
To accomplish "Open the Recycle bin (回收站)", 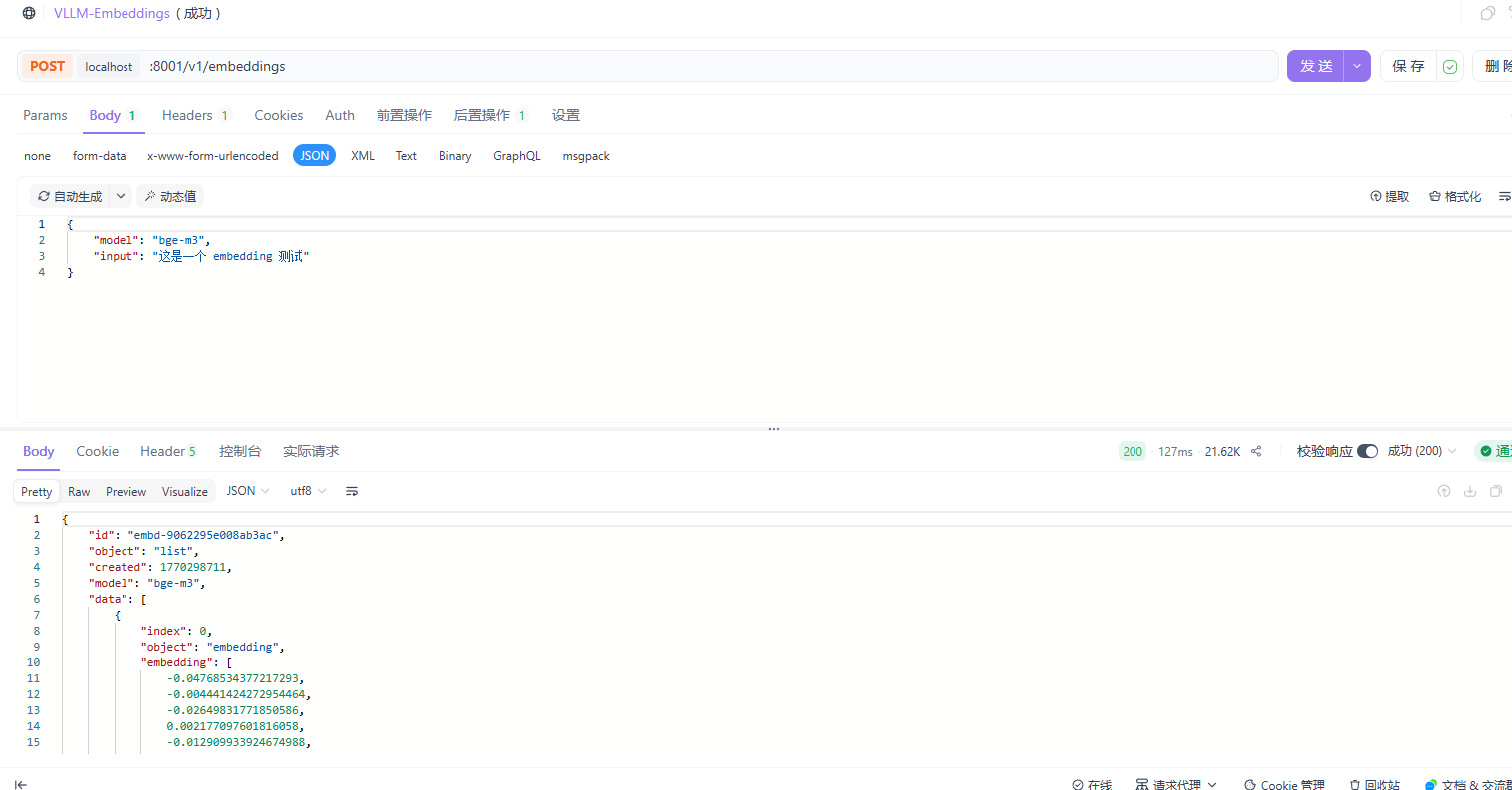I will tap(1375, 785).
